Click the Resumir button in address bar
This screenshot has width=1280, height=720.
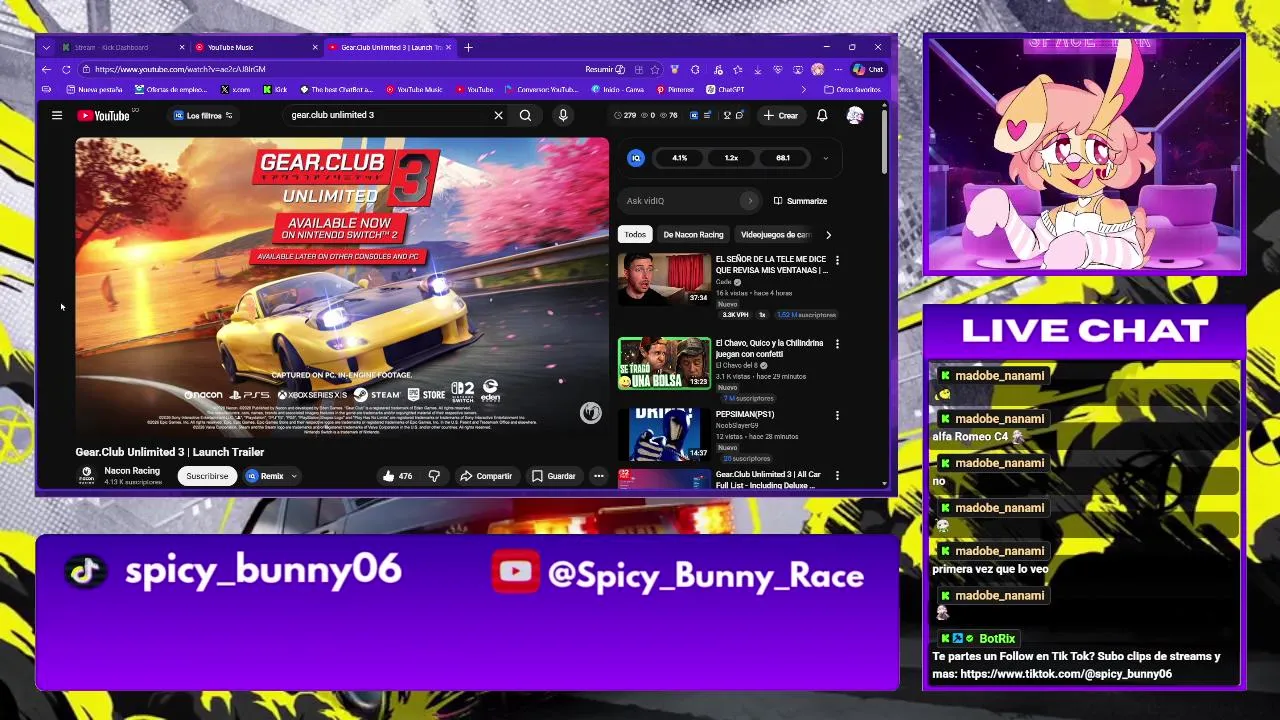[x=605, y=69]
